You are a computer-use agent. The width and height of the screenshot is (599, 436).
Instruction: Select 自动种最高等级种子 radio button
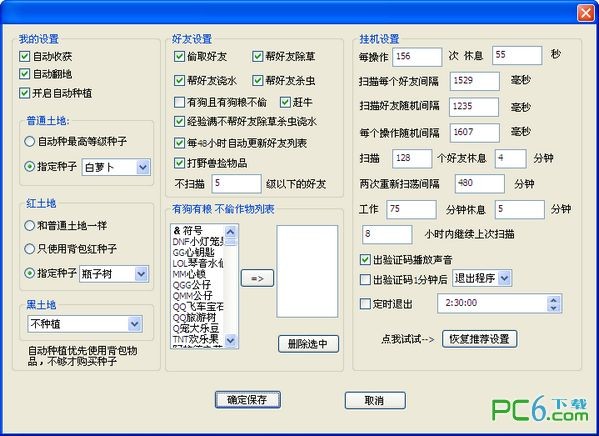29,141
